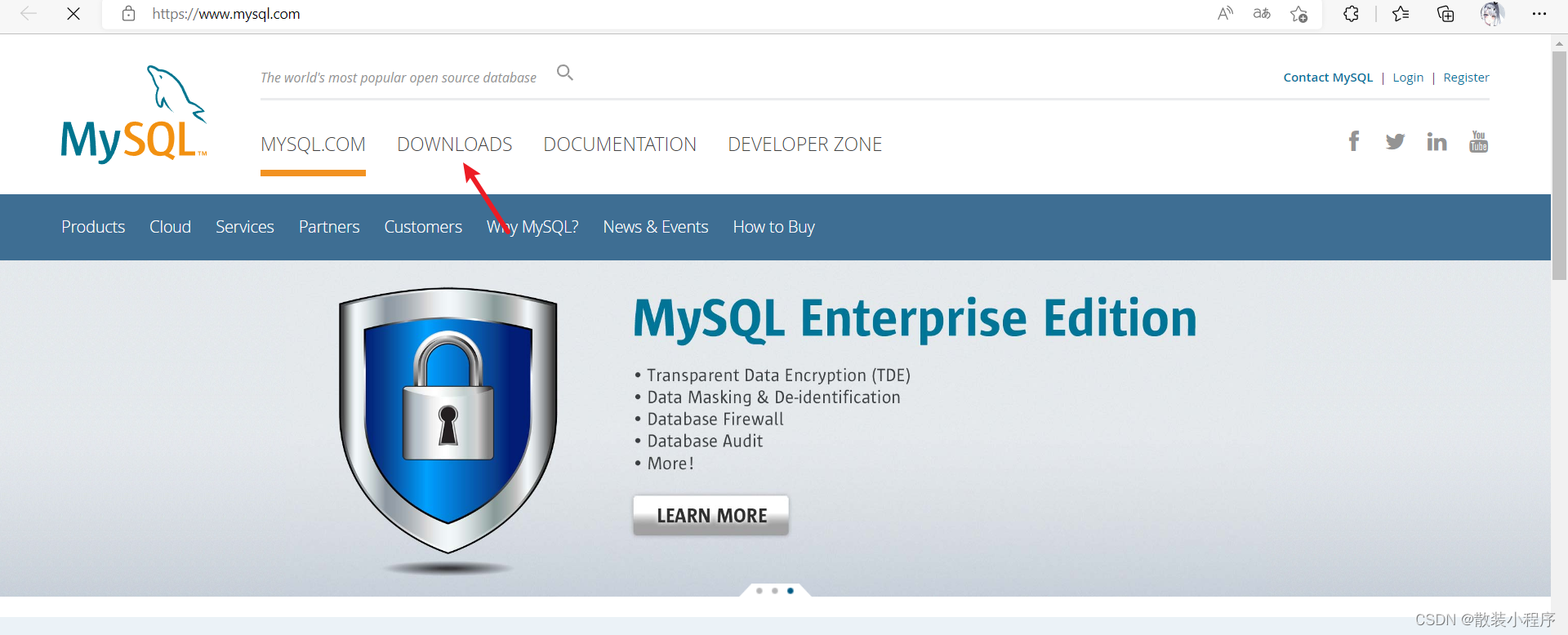
Task: Click the site search magnifier icon
Action: click(x=564, y=73)
